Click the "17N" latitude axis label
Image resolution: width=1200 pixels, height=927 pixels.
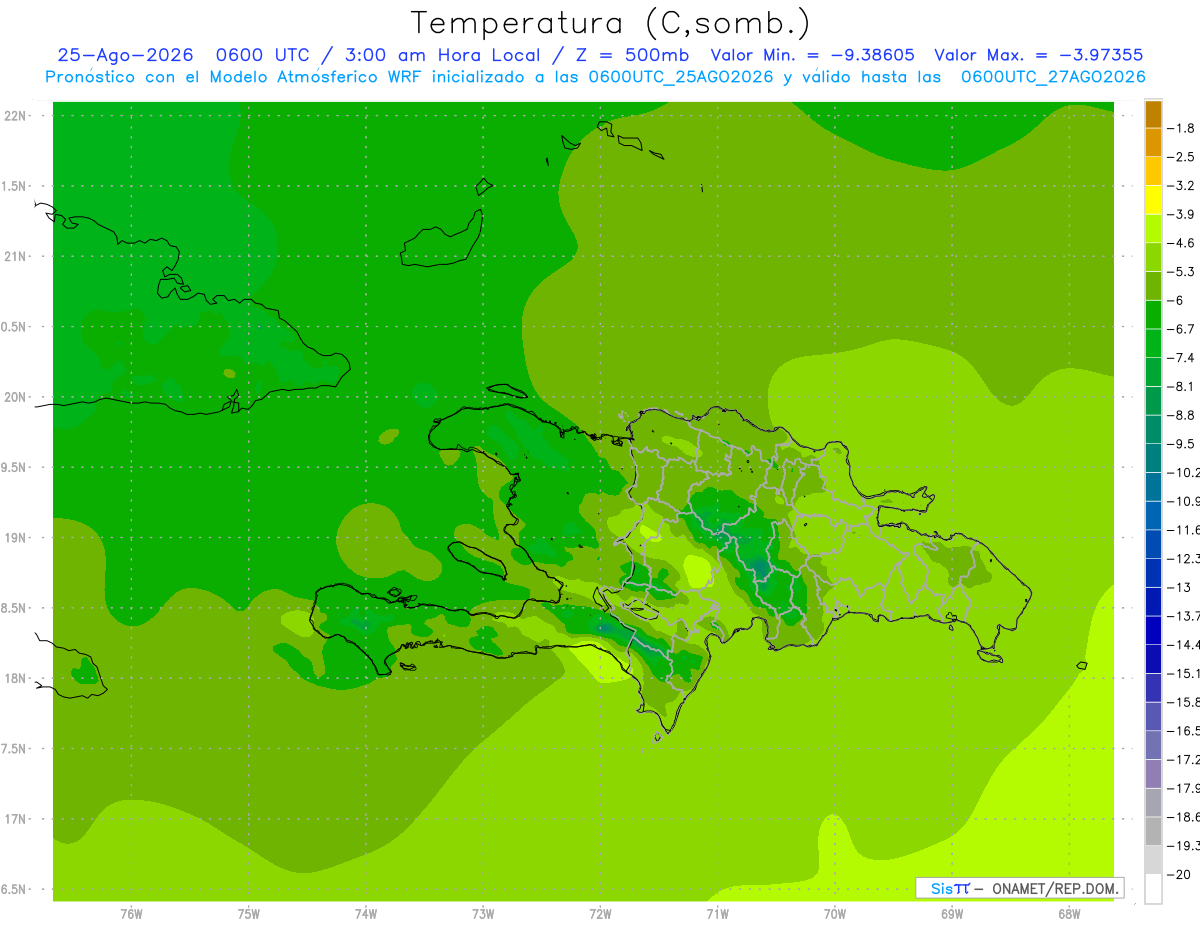[17, 819]
